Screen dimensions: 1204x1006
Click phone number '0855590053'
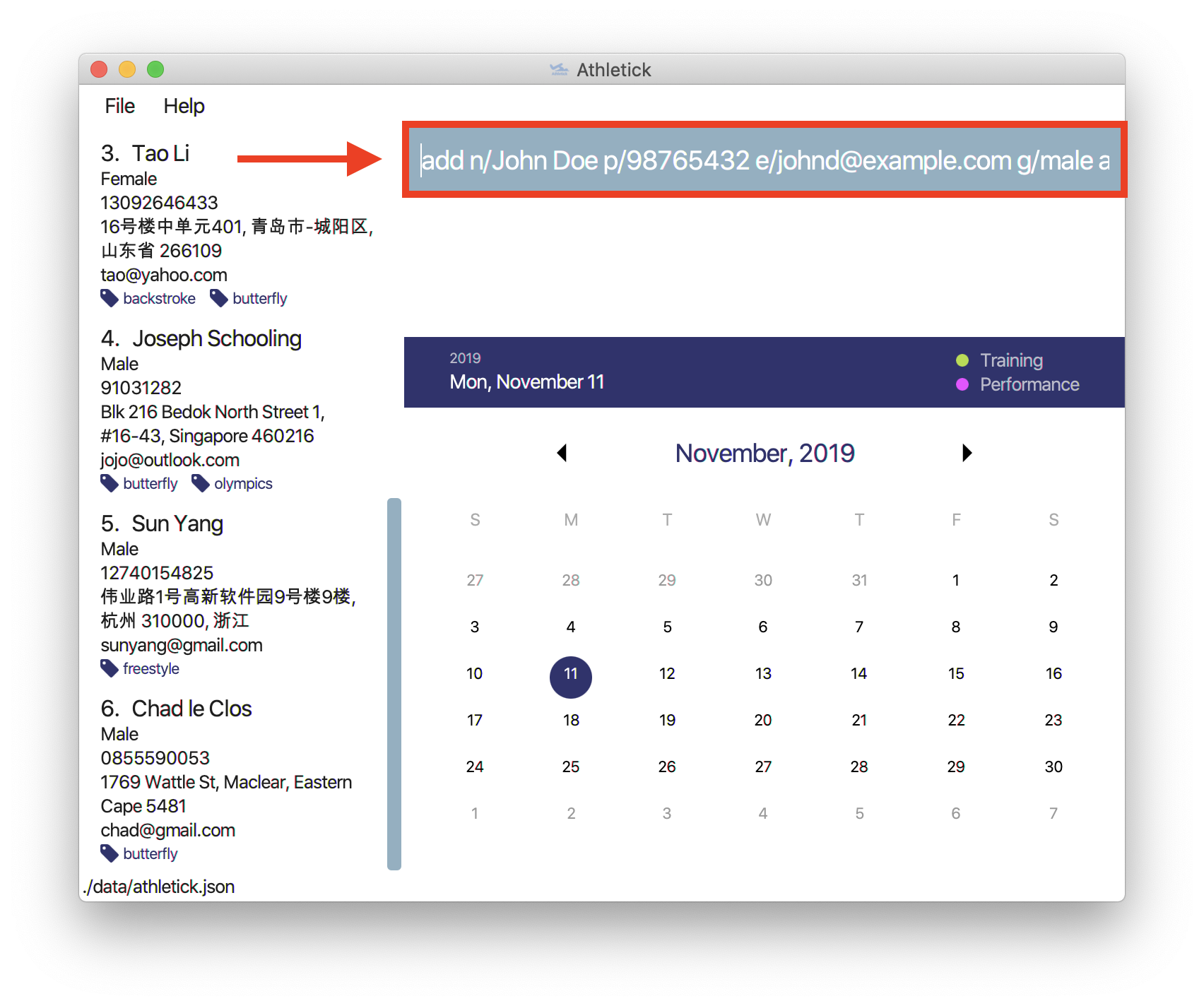tap(155, 758)
